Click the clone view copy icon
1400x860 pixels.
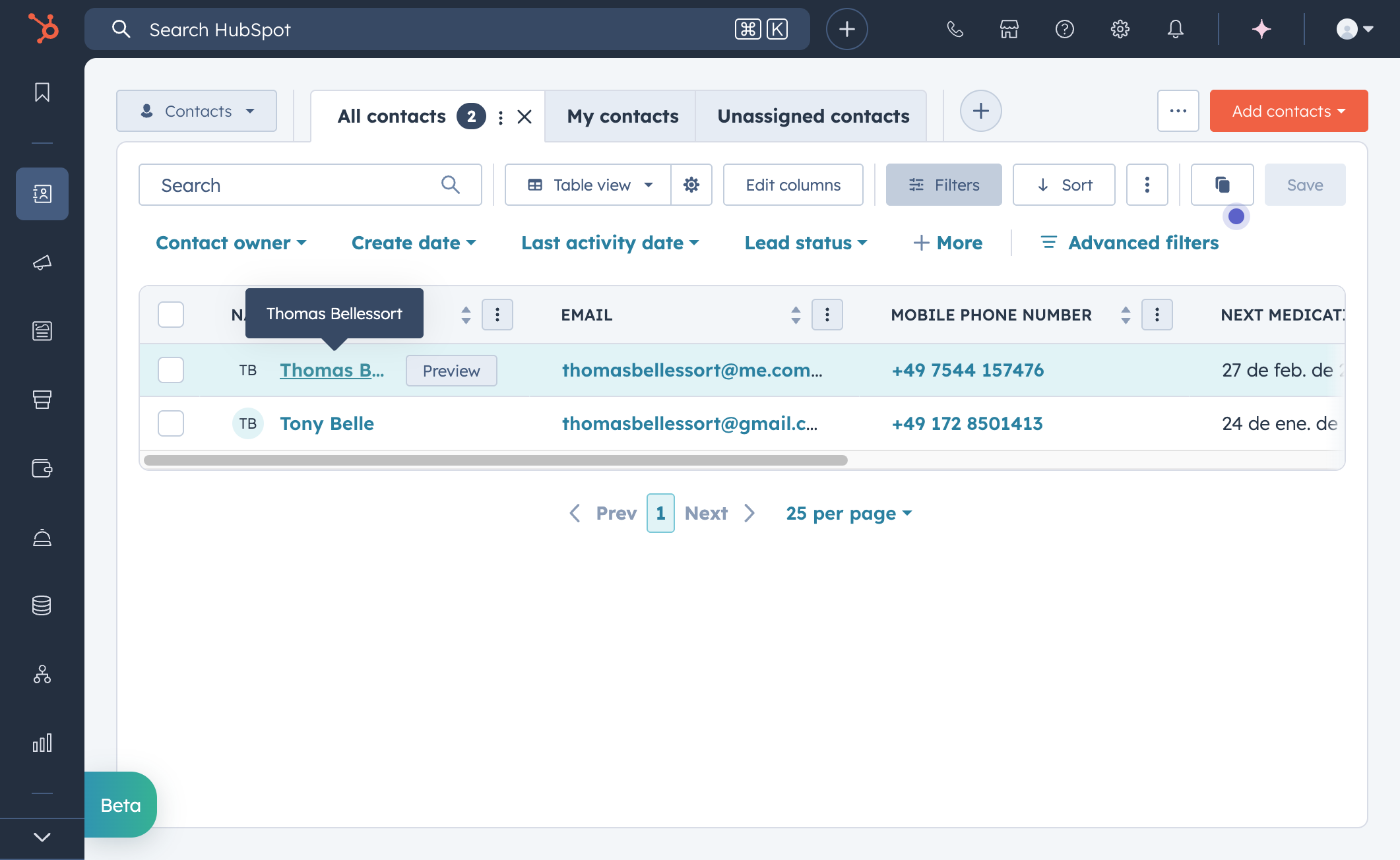tap(1223, 185)
